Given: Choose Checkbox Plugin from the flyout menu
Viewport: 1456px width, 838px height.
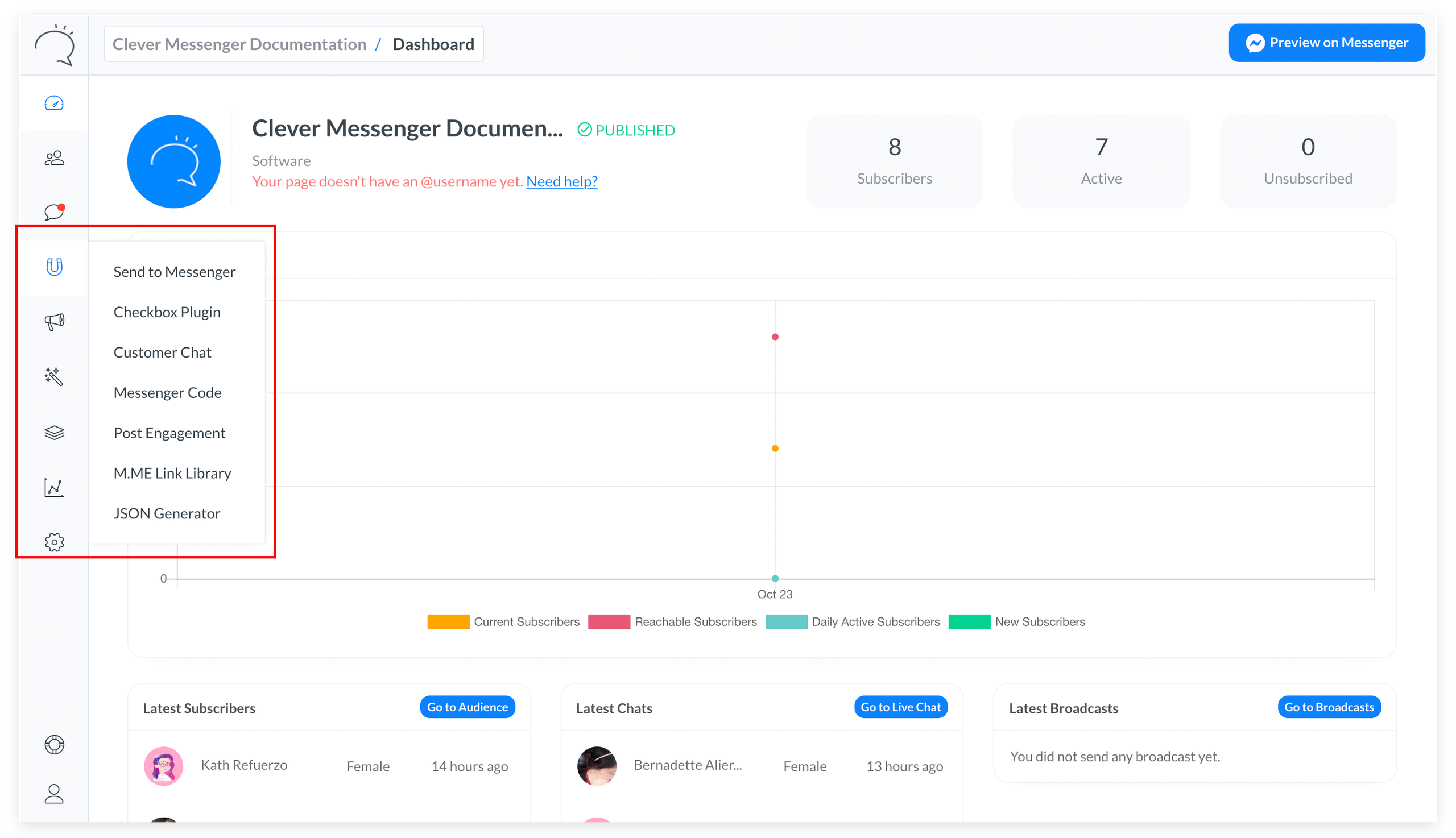Looking at the screenshot, I should [167, 312].
